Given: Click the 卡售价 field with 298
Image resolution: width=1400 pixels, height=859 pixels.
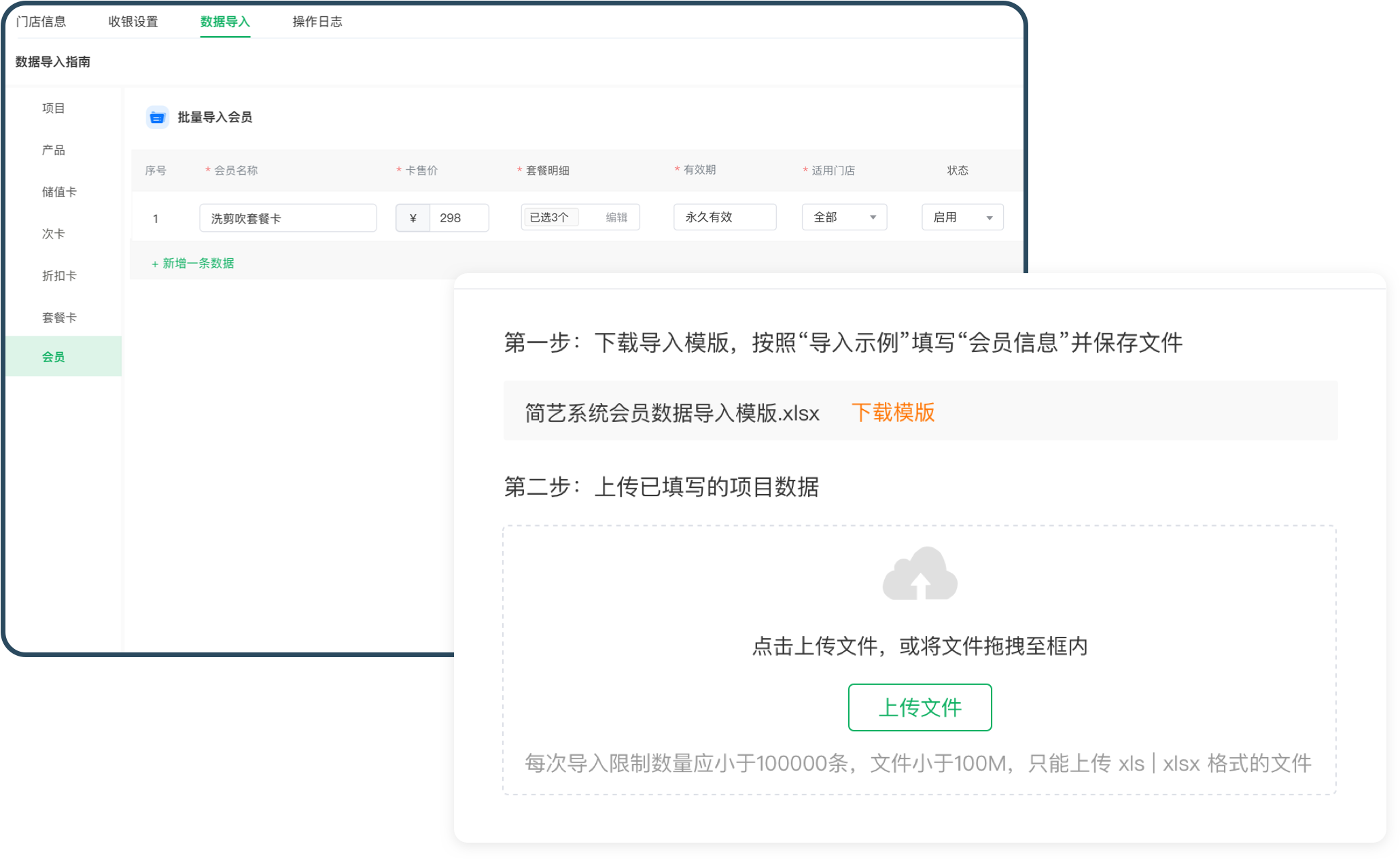Looking at the screenshot, I should 442,218.
